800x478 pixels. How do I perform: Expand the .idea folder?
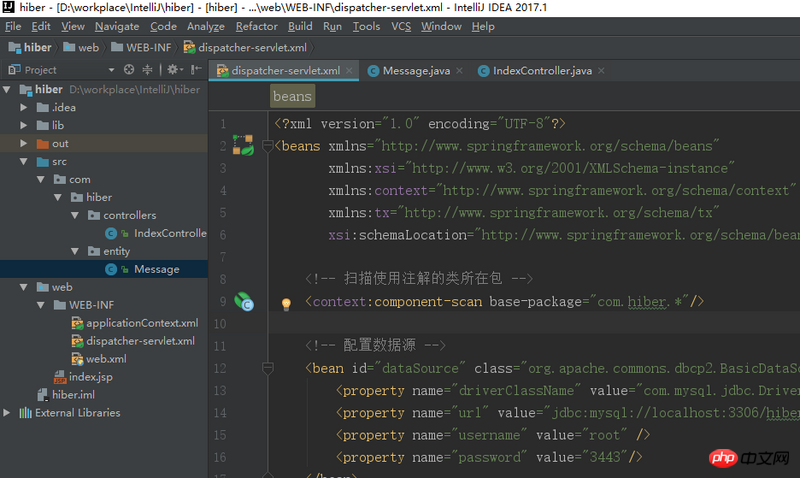coord(23,108)
